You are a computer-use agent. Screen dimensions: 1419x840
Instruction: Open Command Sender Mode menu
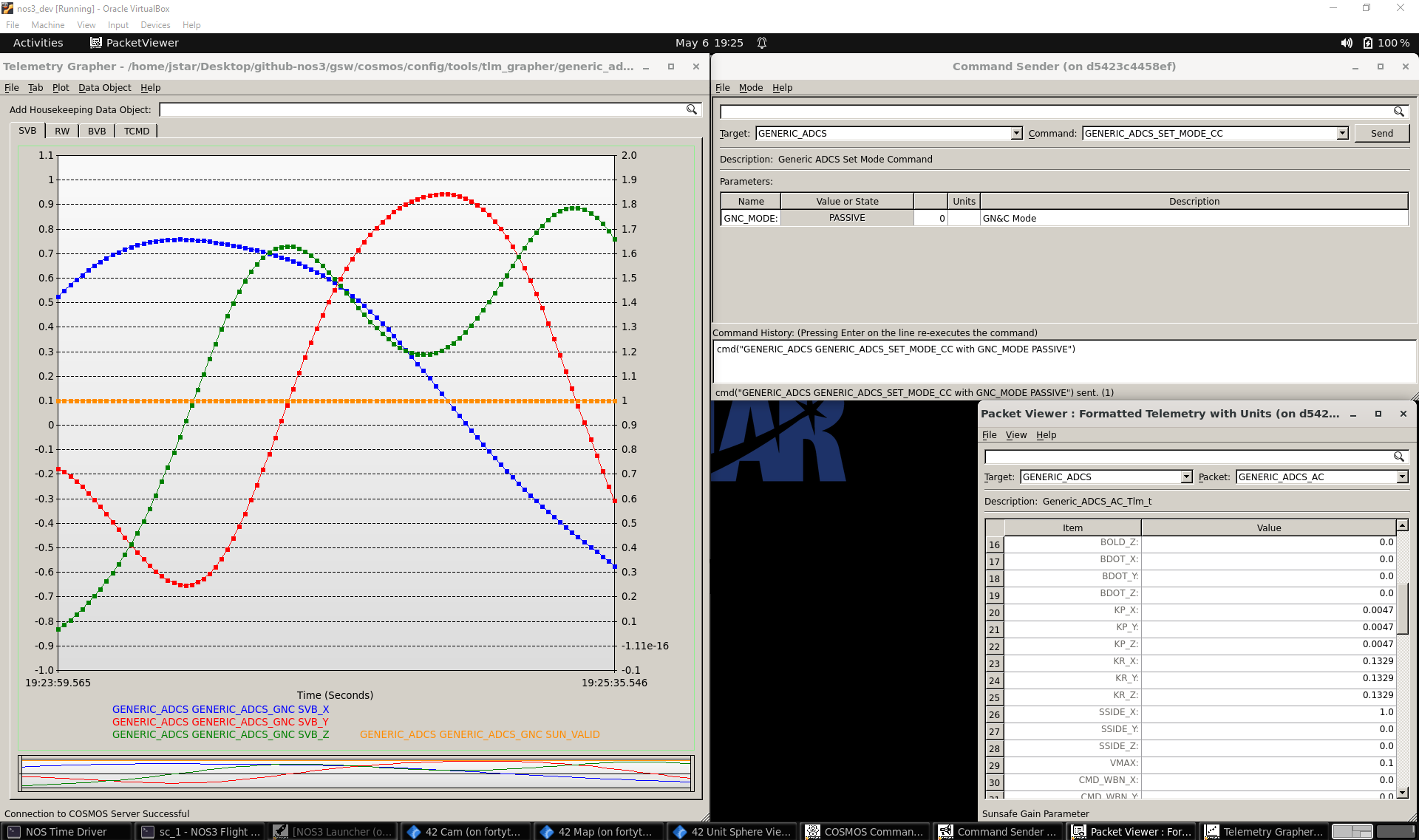[751, 87]
